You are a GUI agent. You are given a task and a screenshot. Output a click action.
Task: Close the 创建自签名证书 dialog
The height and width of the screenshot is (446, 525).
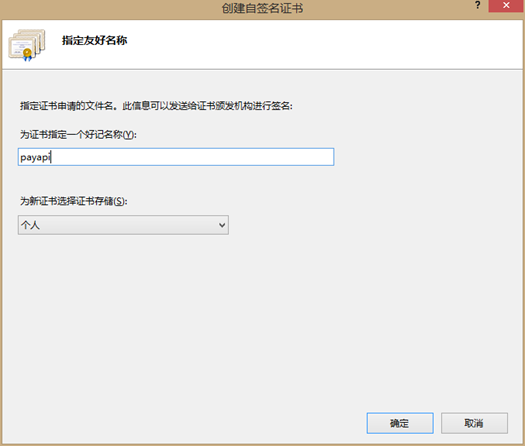(506, 6)
